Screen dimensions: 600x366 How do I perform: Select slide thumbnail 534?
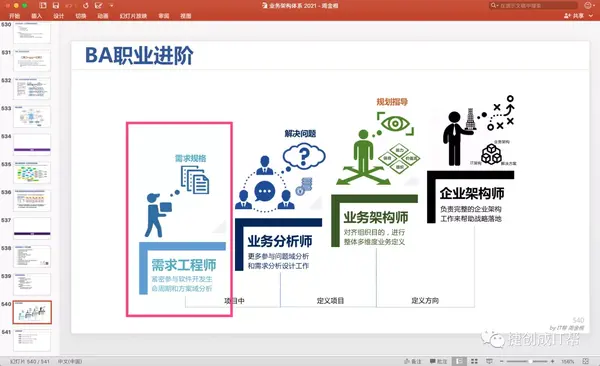coord(32,144)
